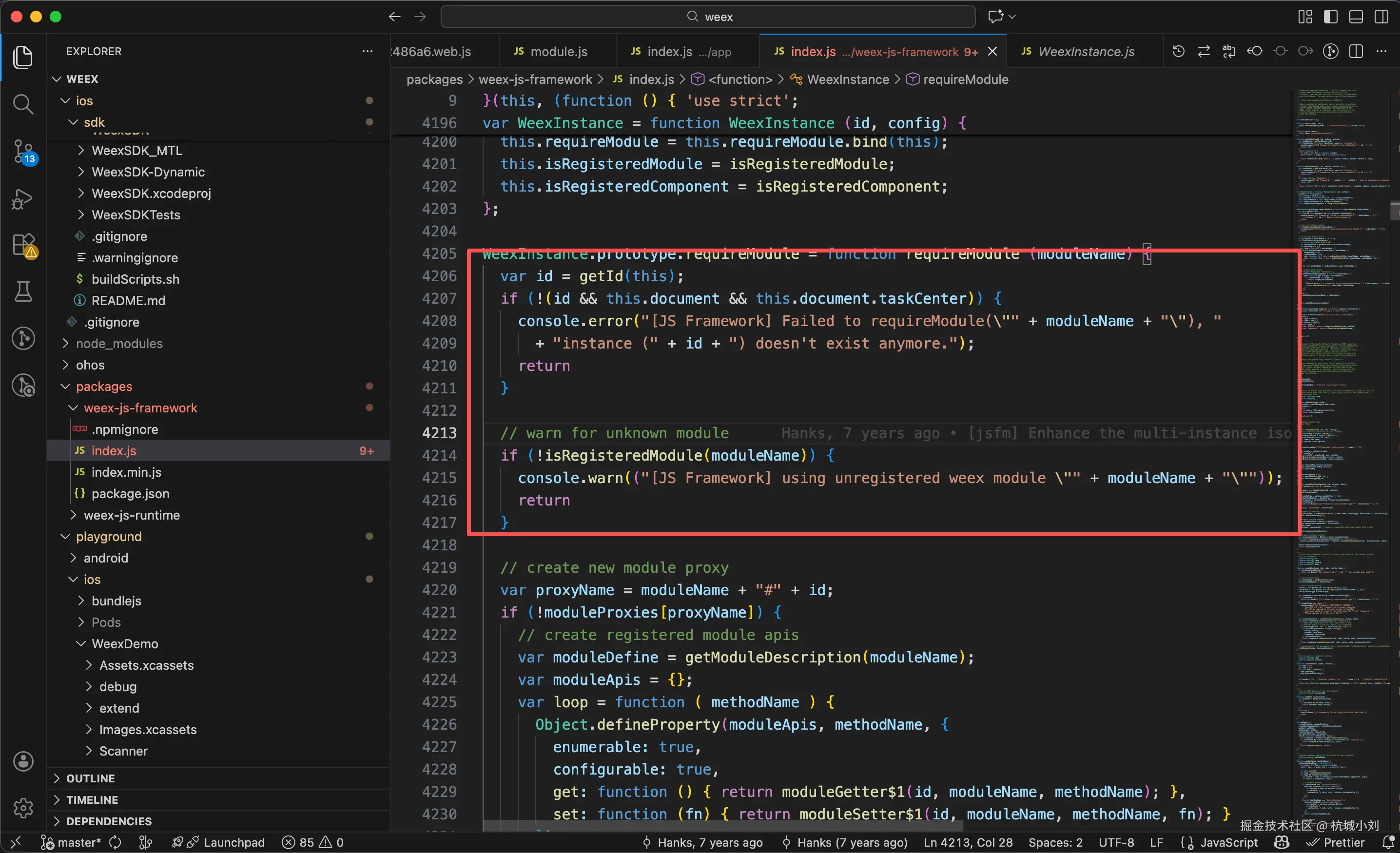Open the Accounts icon in activity bar
1400x853 pixels.
(x=23, y=761)
